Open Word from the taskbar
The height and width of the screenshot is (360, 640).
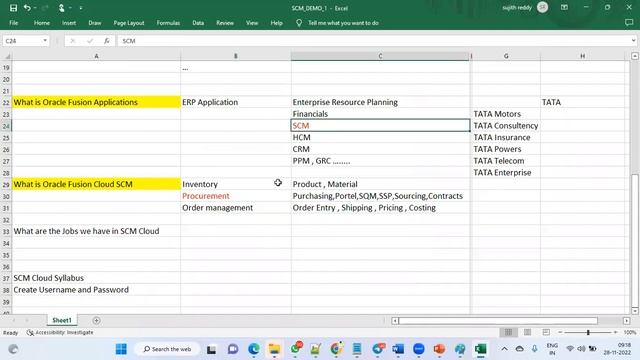pyautogui.click(x=398, y=349)
